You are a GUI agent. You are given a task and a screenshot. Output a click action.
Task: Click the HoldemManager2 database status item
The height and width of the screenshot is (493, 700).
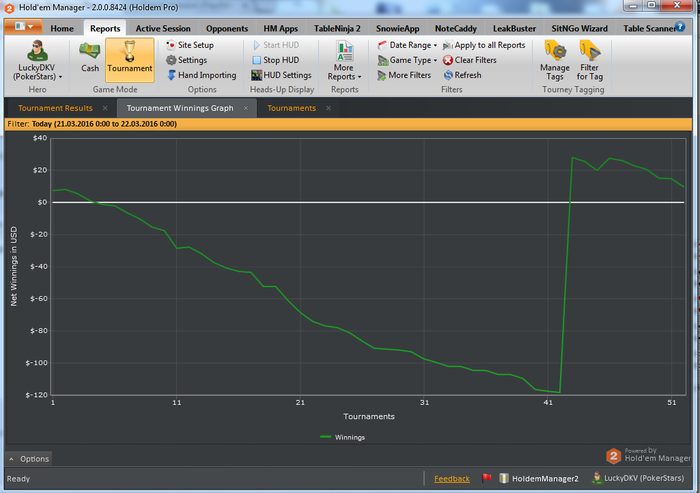tap(539, 478)
